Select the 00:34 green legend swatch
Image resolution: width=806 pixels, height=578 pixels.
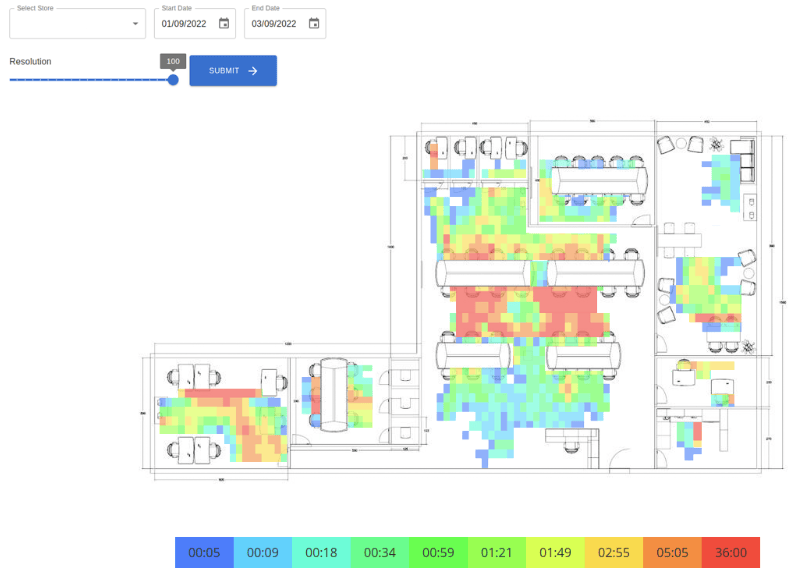pyautogui.click(x=380, y=552)
